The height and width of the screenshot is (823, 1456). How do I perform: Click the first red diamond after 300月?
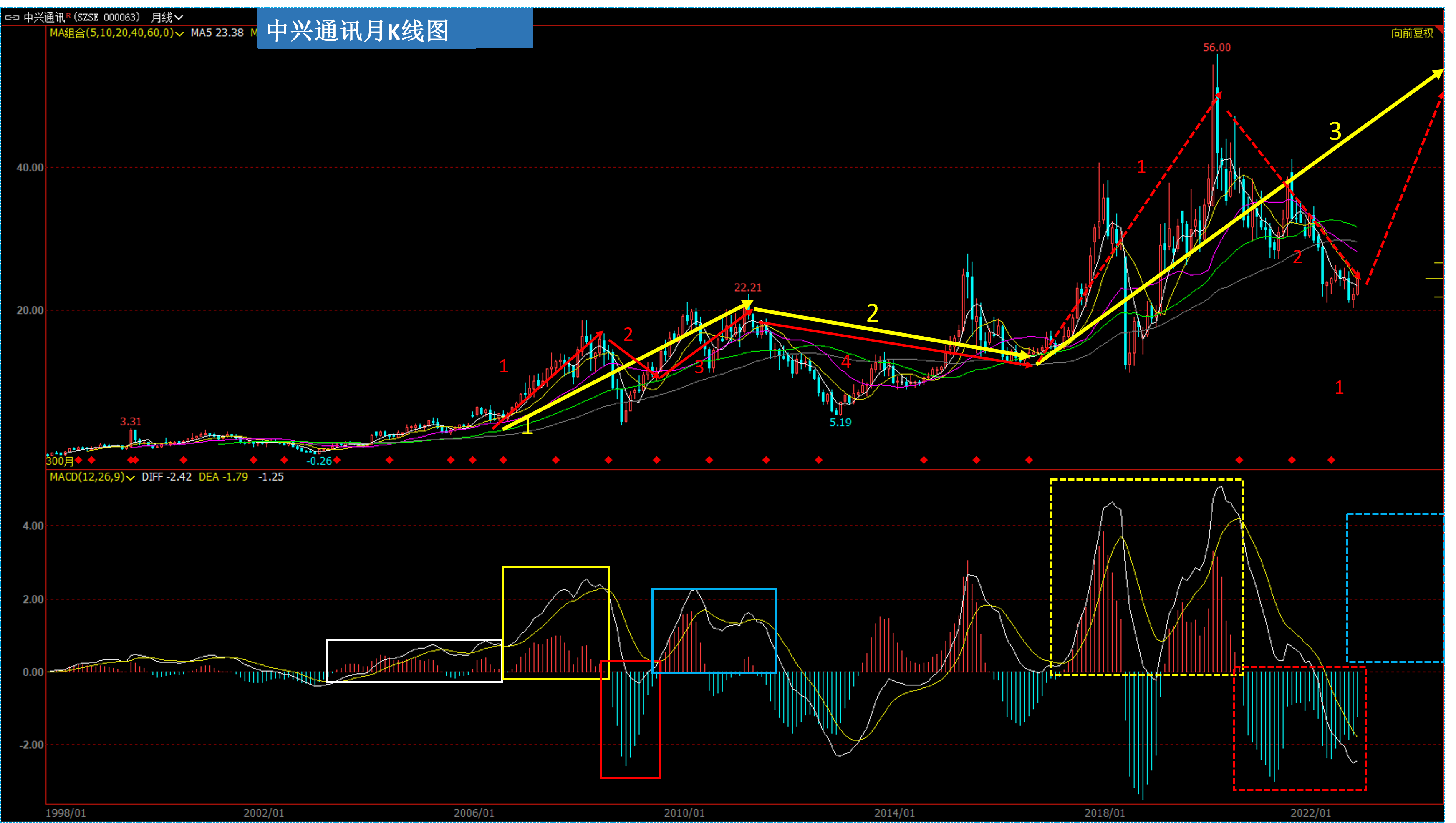(x=78, y=460)
